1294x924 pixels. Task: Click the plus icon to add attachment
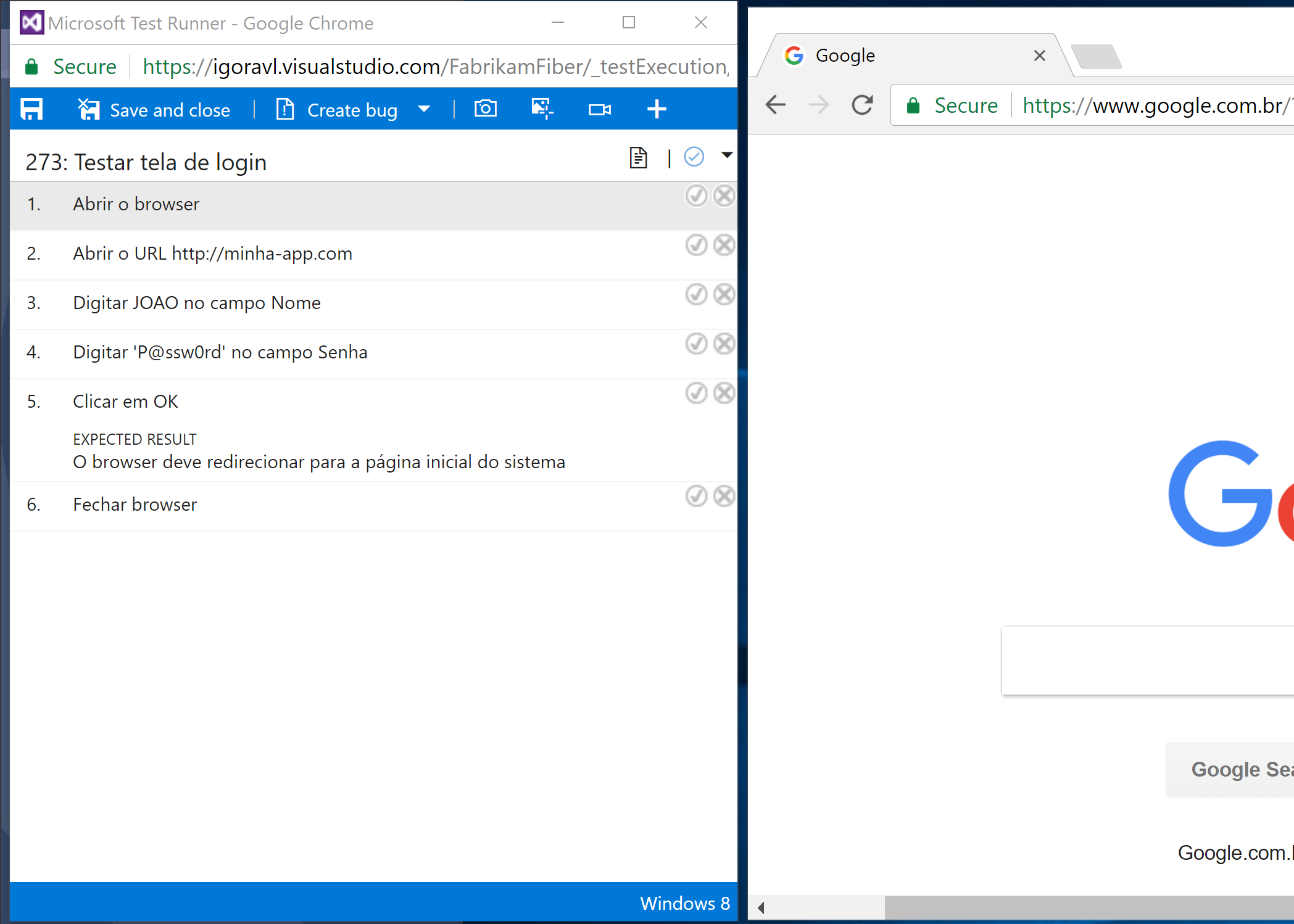tap(657, 109)
